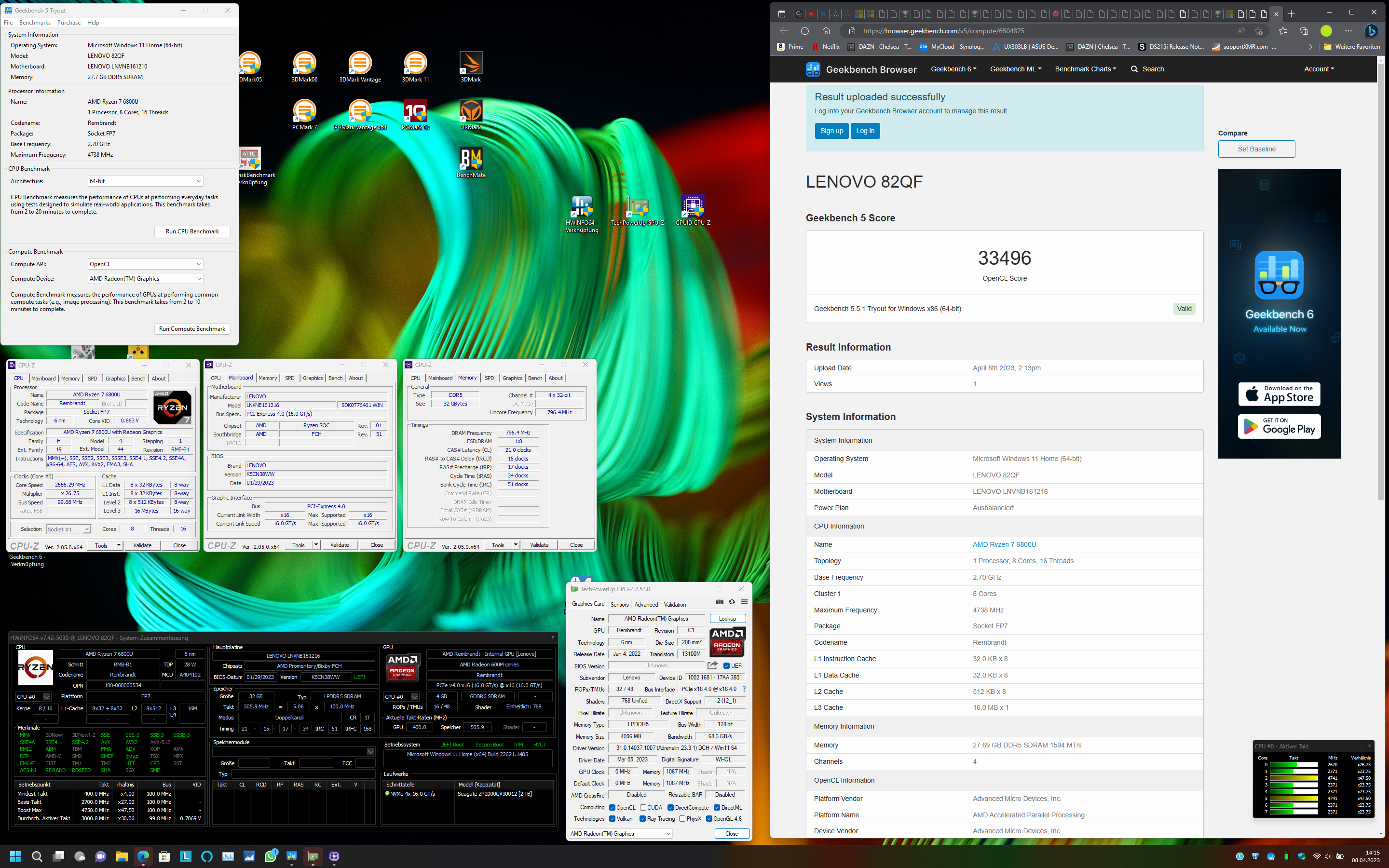Click the Download on the App Store badge
1389x868 pixels.
click(1280, 394)
